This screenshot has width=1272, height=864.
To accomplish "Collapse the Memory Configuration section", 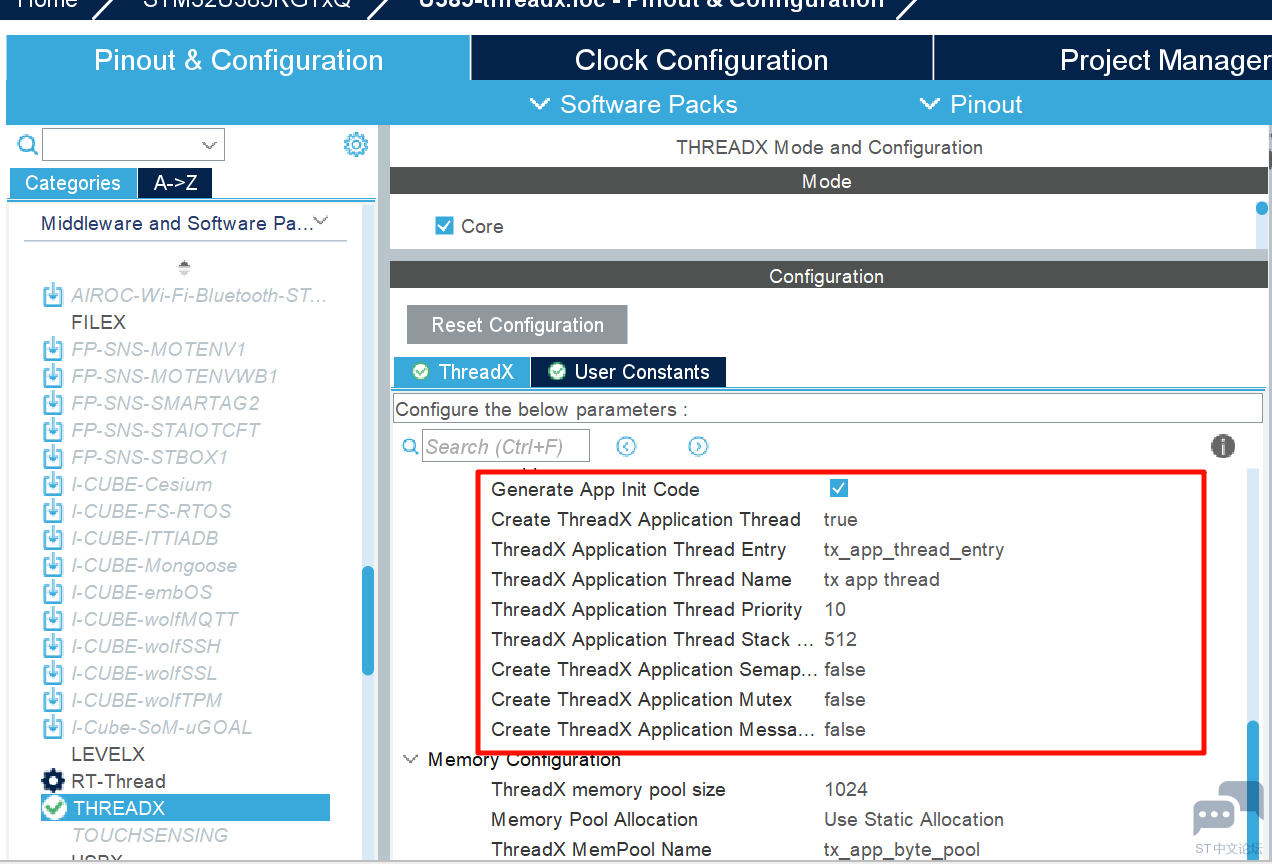I will point(410,759).
